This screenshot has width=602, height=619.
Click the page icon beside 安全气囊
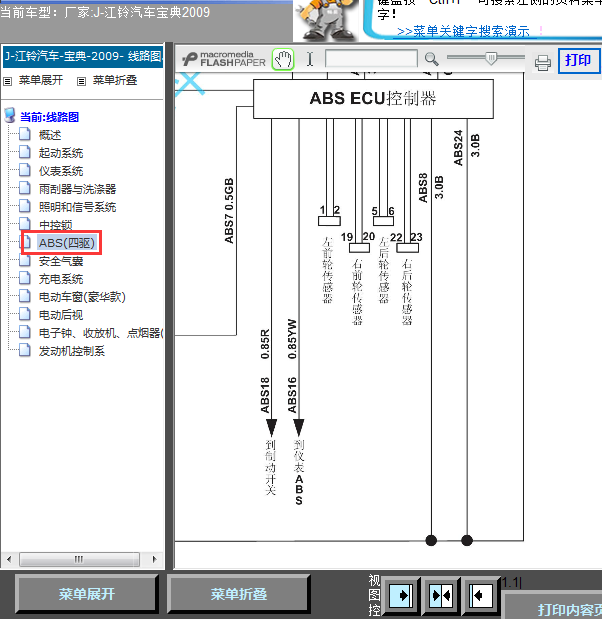pyautogui.click(x=25, y=261)
